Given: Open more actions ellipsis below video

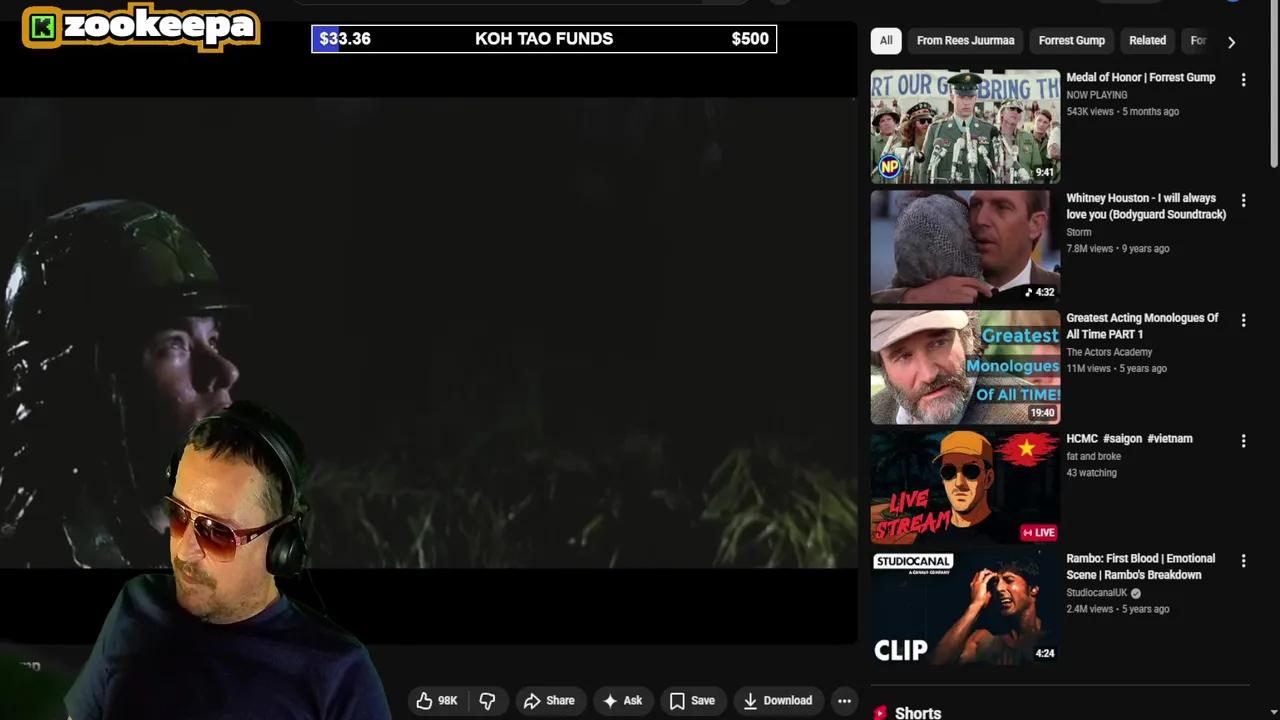Looking at the screenshot, I should pyautogui.click(x=844, y=701).
